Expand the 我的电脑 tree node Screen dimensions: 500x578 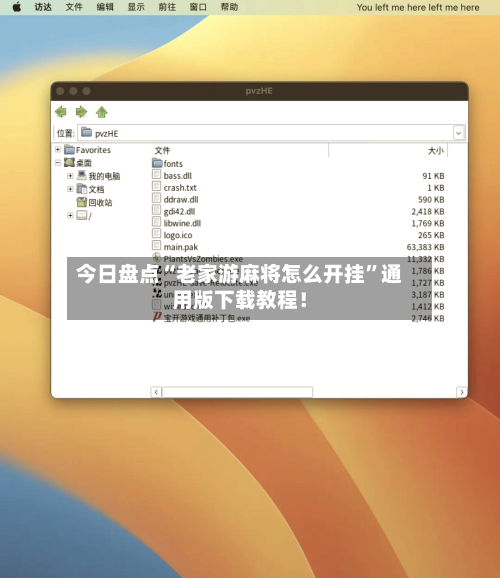coord(70,176)
